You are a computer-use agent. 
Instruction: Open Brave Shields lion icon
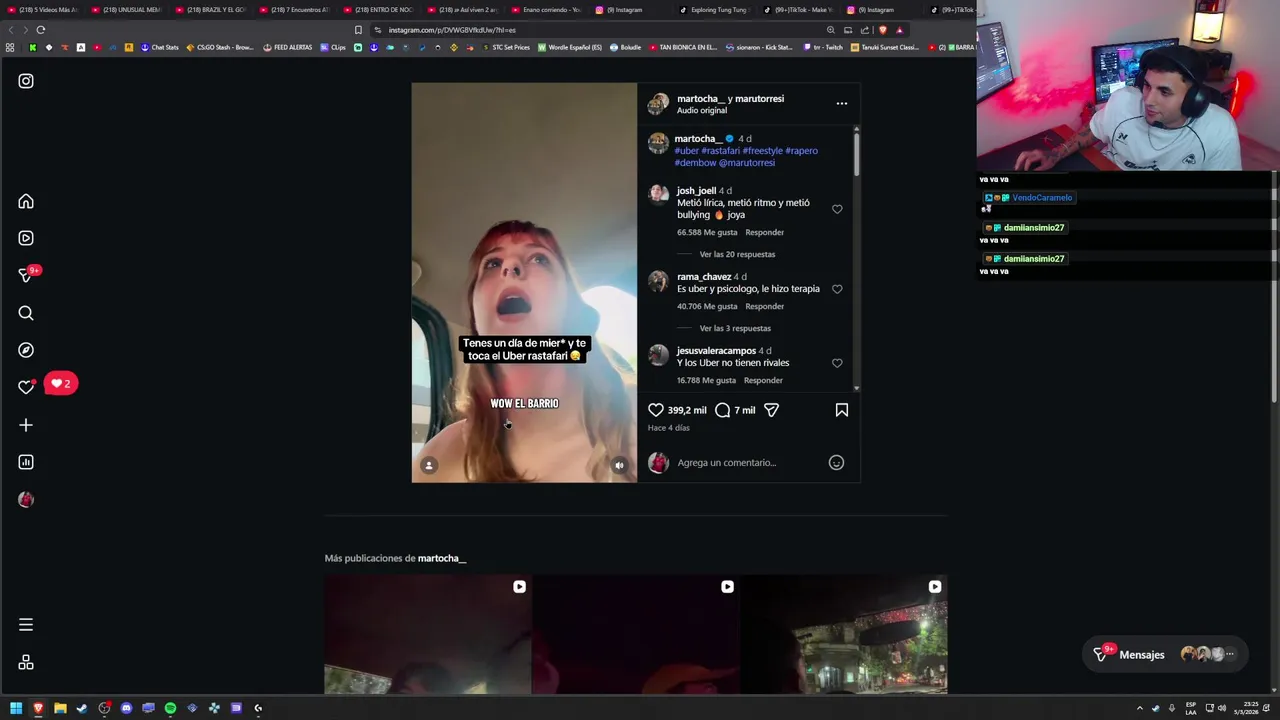(x=882, y=30)
